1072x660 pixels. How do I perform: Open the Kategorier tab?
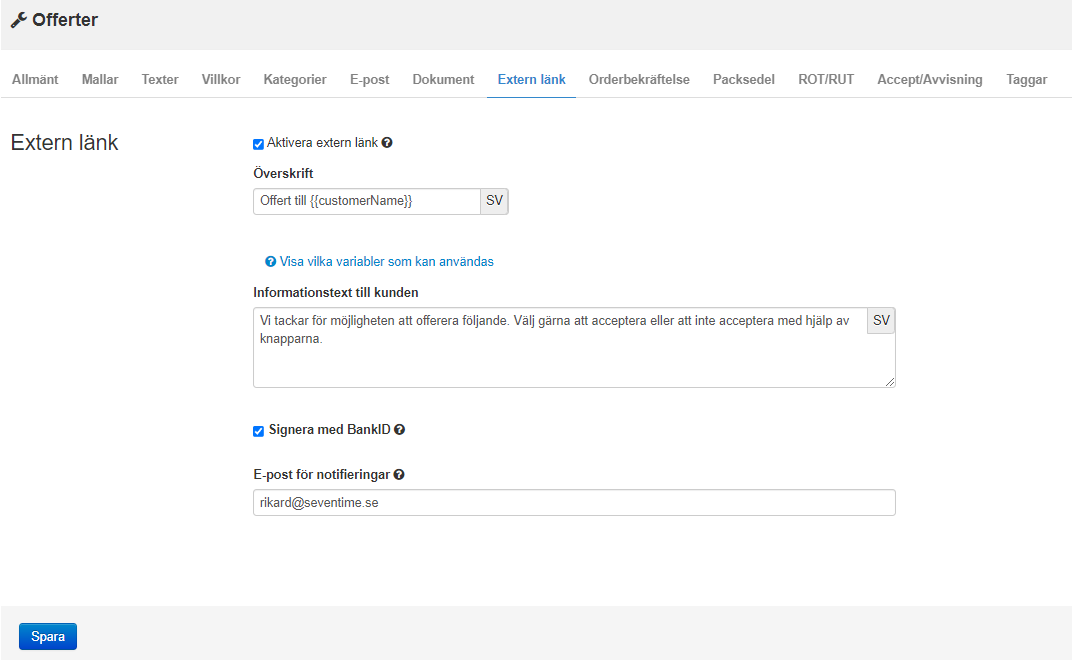295,79
